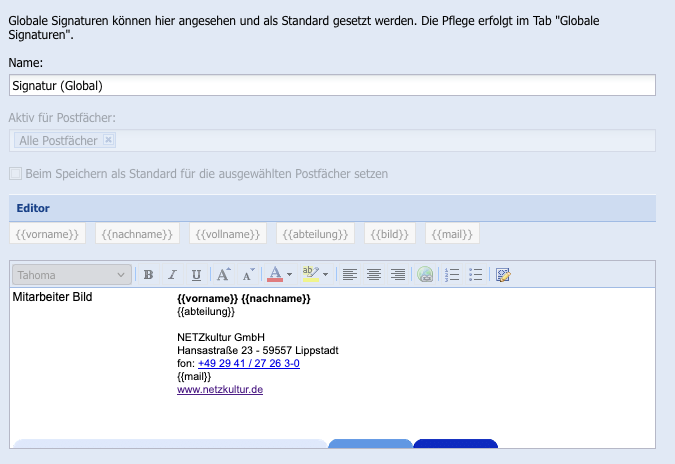Viewport: 675px width, 464px height.
Task: Align text right
Action: click(x=398, y=275)
